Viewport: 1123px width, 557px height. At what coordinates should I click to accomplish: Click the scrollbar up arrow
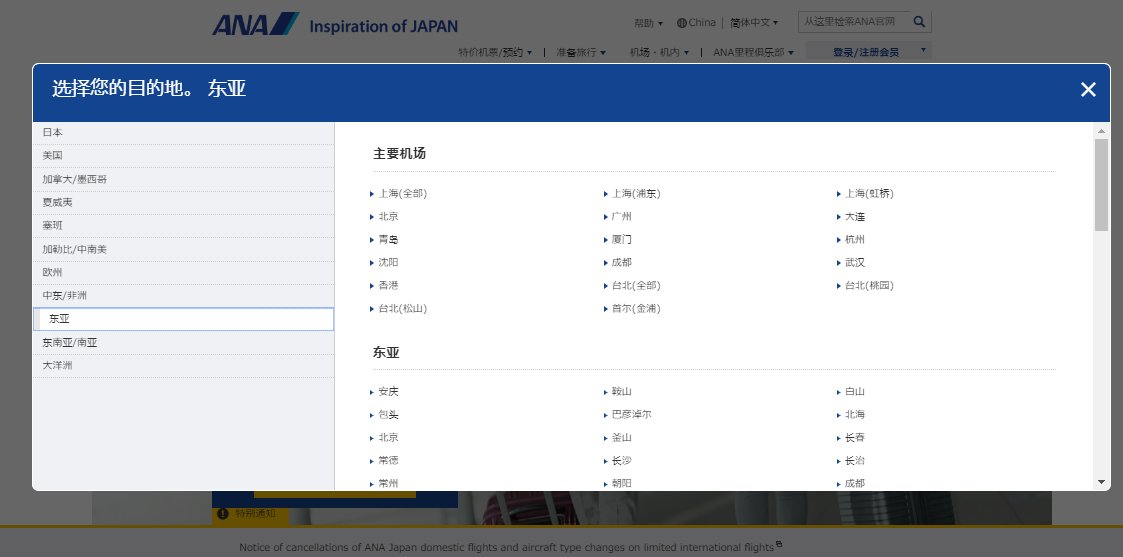point(1102,131)
